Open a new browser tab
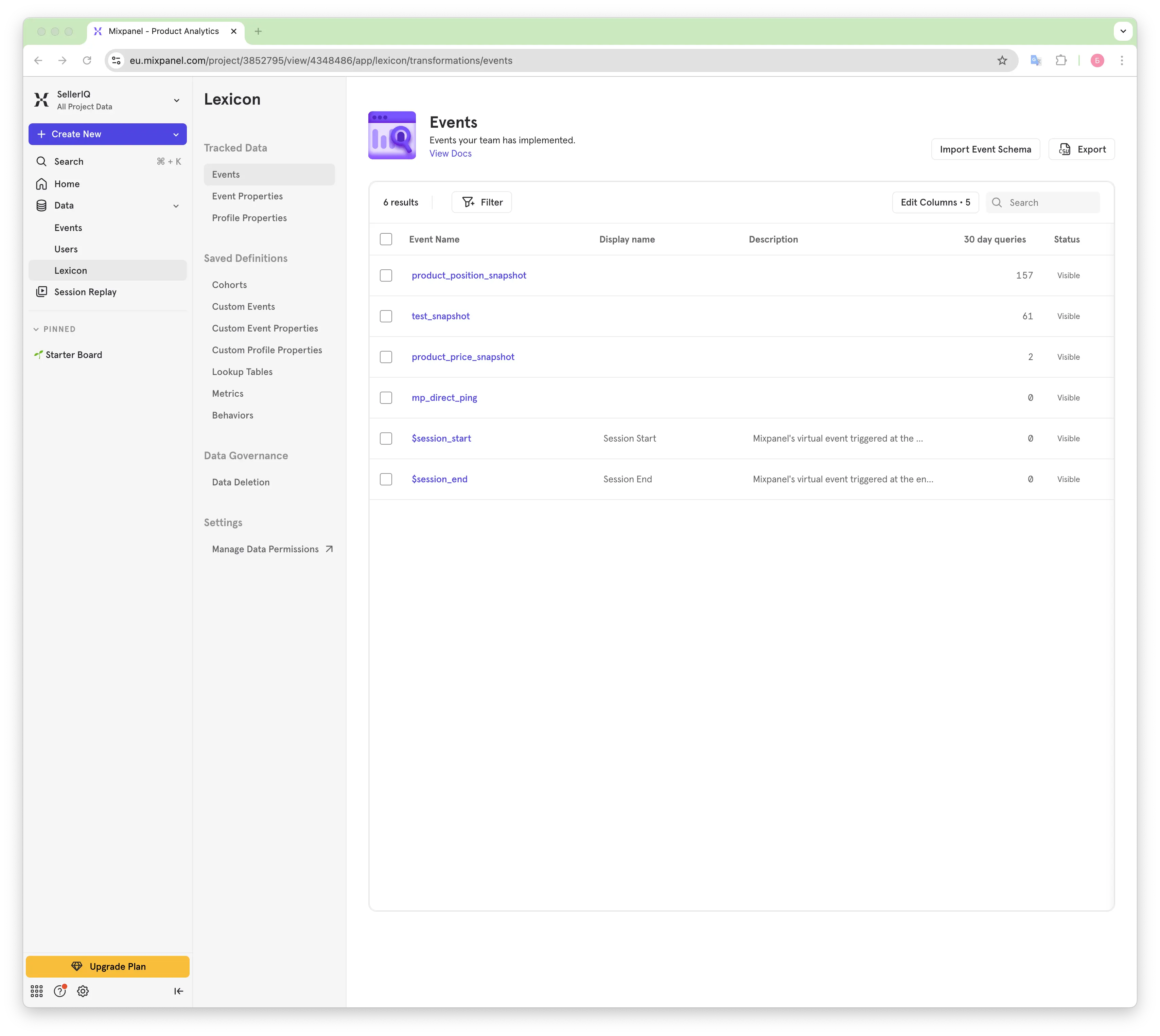Image resolution: width=1160 pixels, height=1036 pixels. tap(258, 31)
